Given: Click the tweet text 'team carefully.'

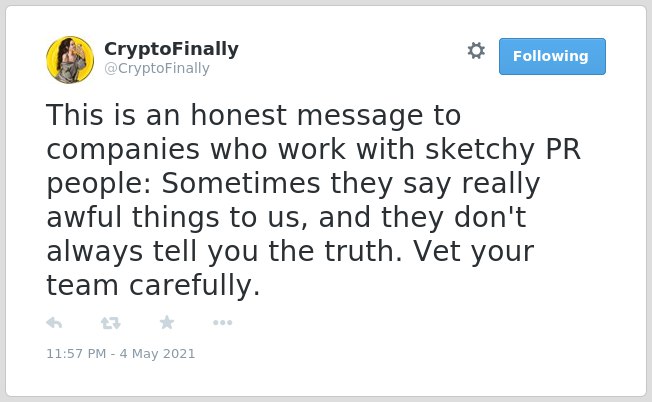Looking at the screenshot, I should 153,286.
